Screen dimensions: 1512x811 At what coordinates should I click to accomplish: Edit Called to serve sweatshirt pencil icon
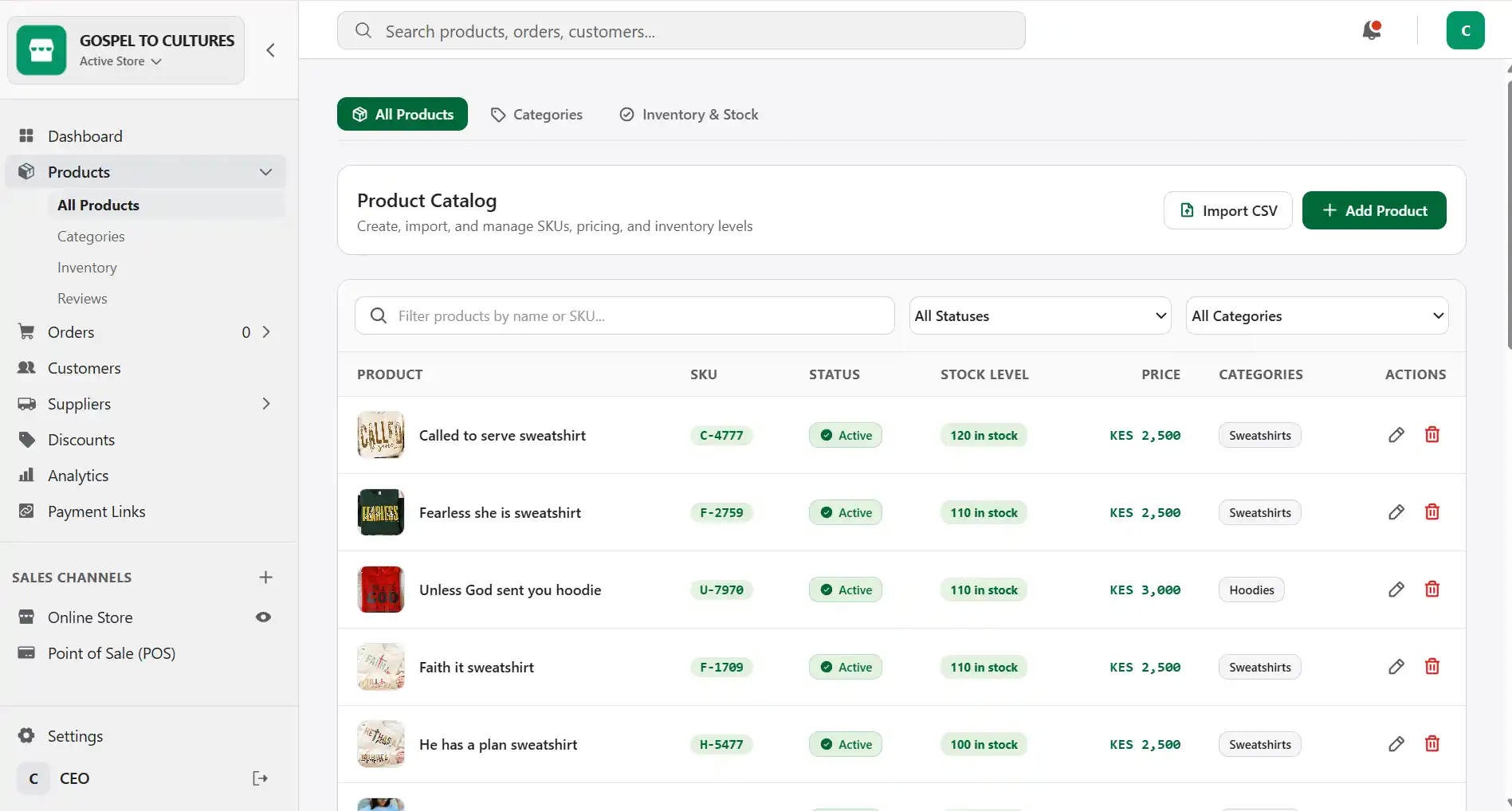(x=1396, y=435)
